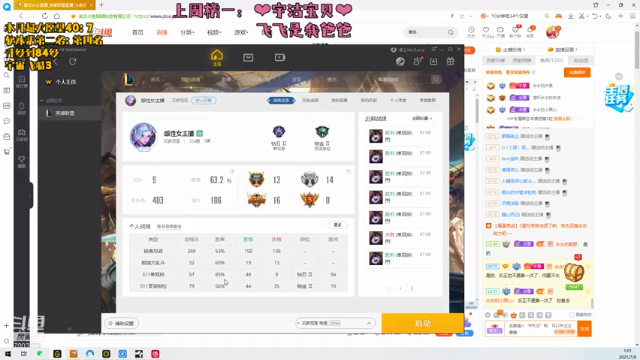Click the summoner search magnifier icon
640x360 pixels.
[436, 79]
